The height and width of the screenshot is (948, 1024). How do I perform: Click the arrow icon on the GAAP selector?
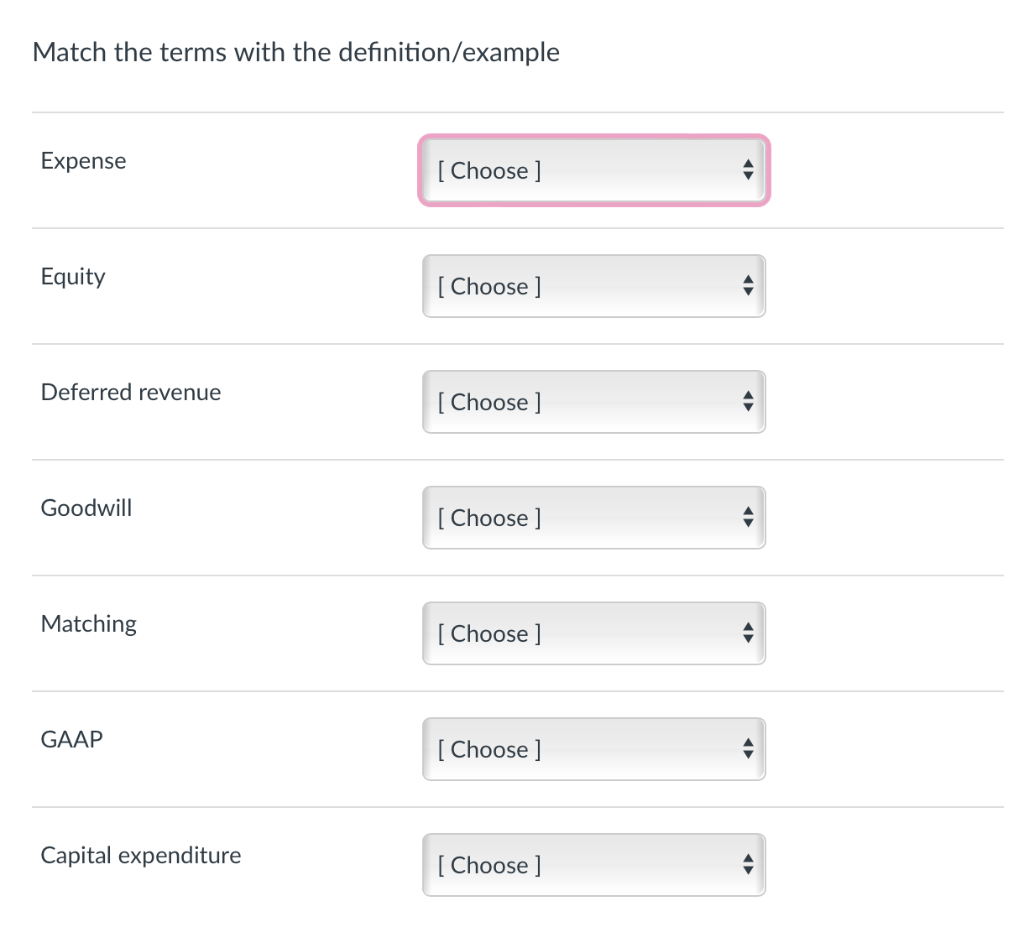[x=748, y=749]
